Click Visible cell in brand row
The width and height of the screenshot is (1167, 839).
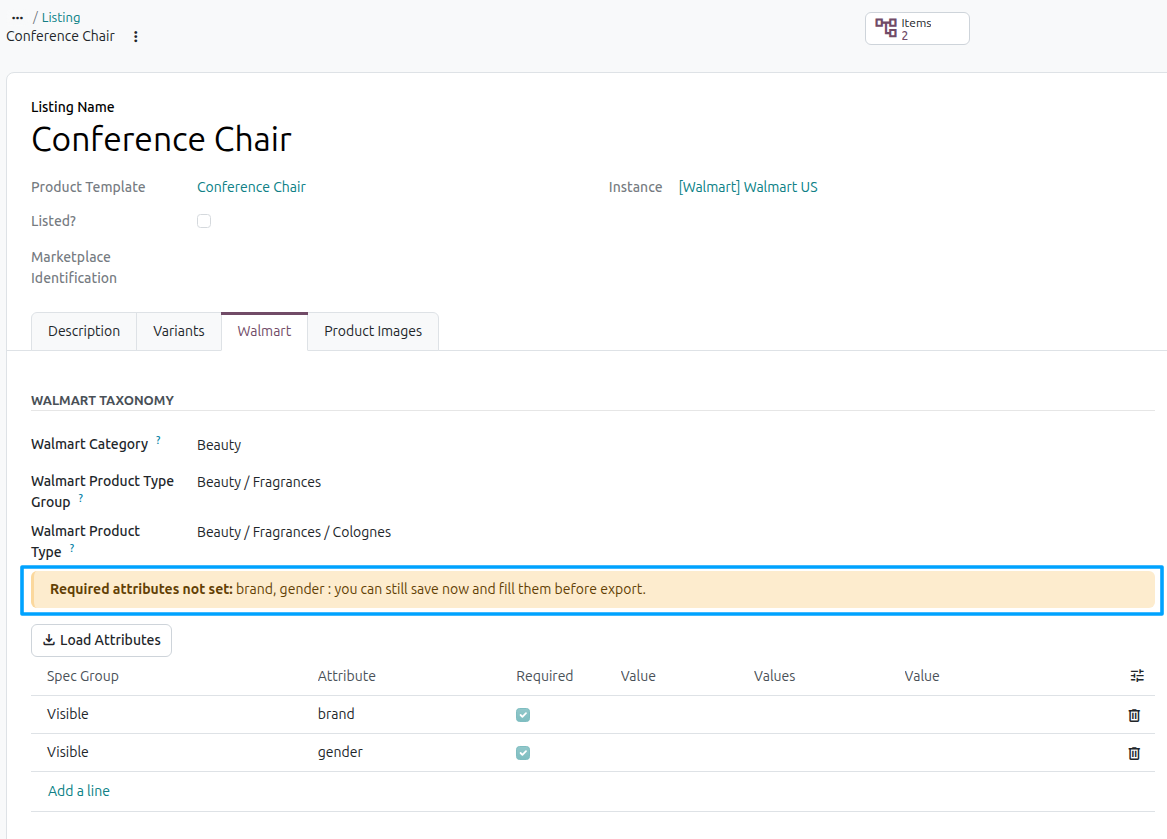tap(68, 714)
